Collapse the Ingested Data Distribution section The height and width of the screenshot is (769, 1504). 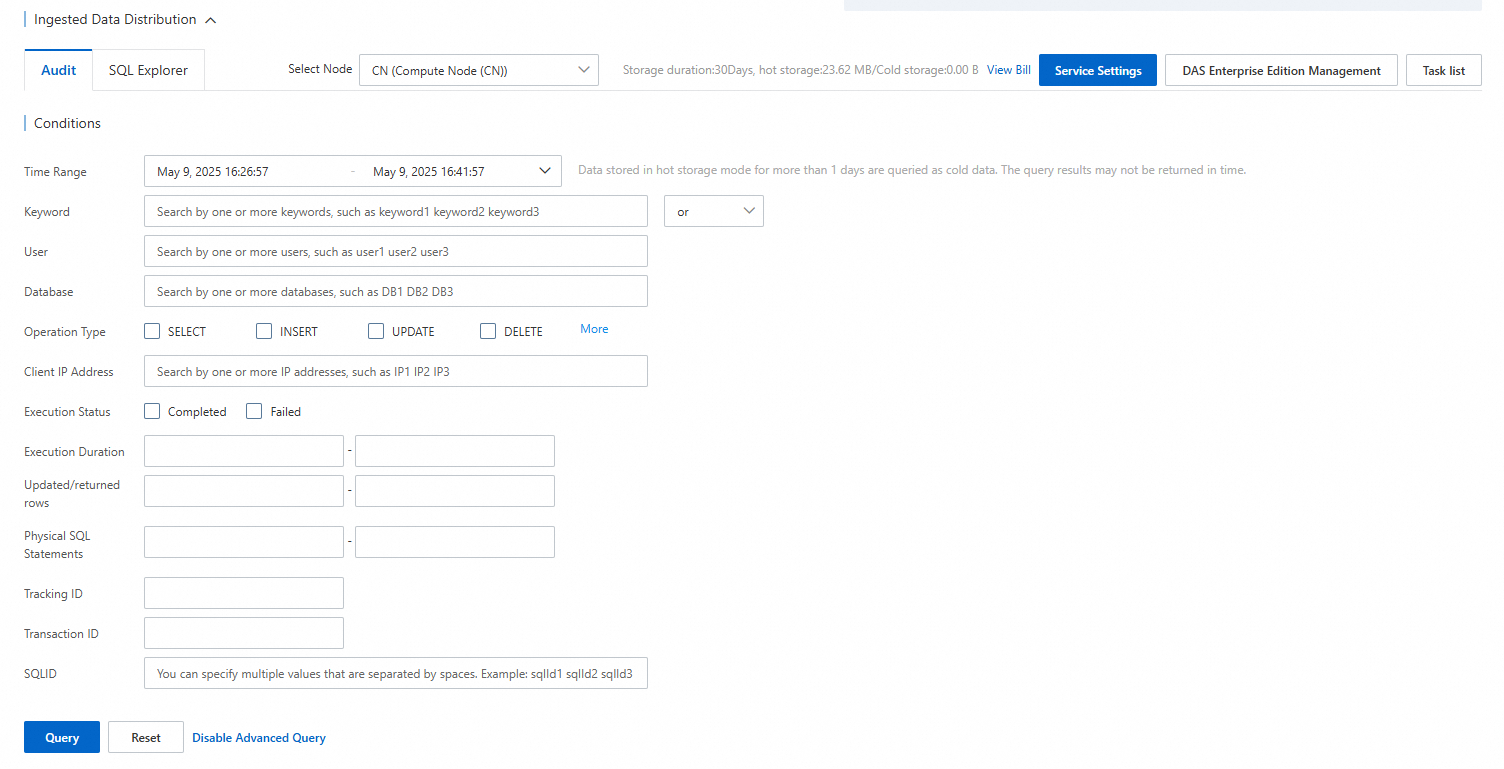pos(210,19)
